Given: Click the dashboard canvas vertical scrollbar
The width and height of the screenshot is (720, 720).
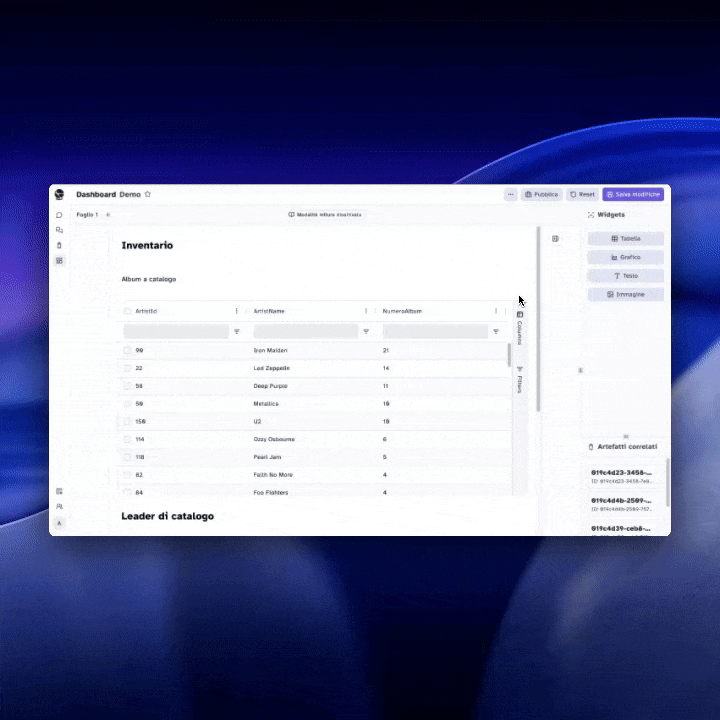Looking at the screenshot, I should pyautogui.click(x=538, y=319).
